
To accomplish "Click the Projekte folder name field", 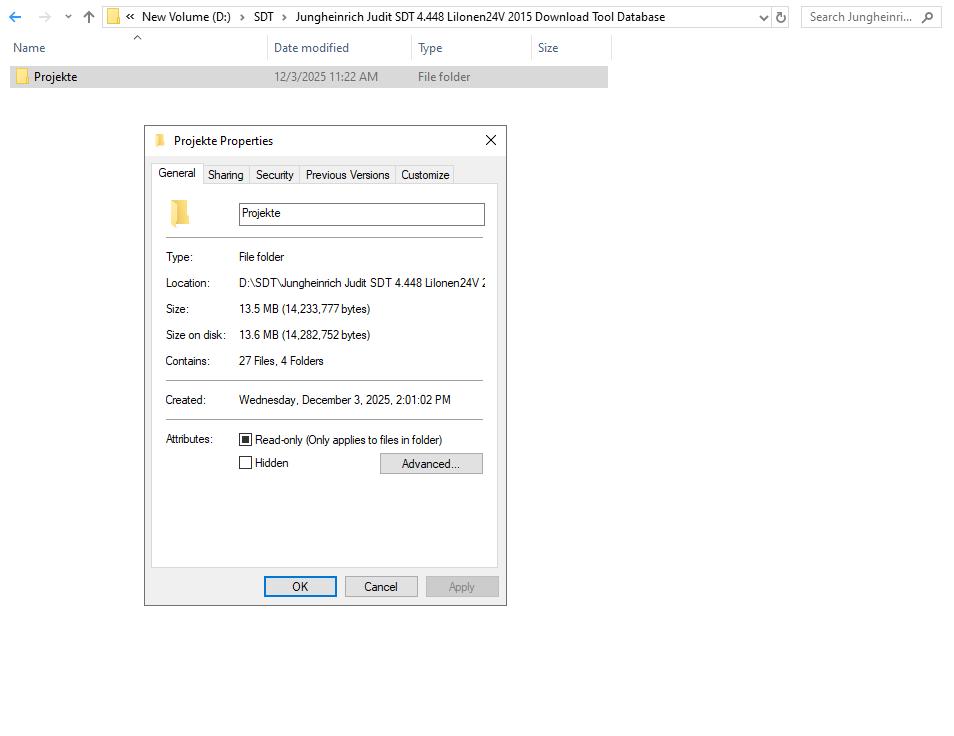I will tap(361, 214).
